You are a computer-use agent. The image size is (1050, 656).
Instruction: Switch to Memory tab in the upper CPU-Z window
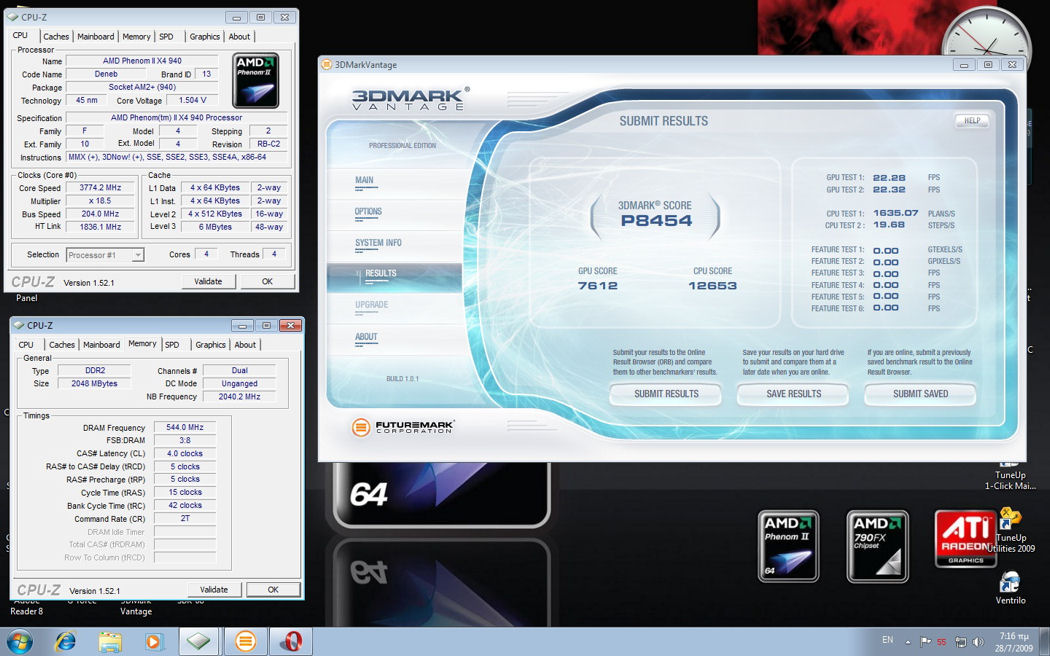(137, 37)
